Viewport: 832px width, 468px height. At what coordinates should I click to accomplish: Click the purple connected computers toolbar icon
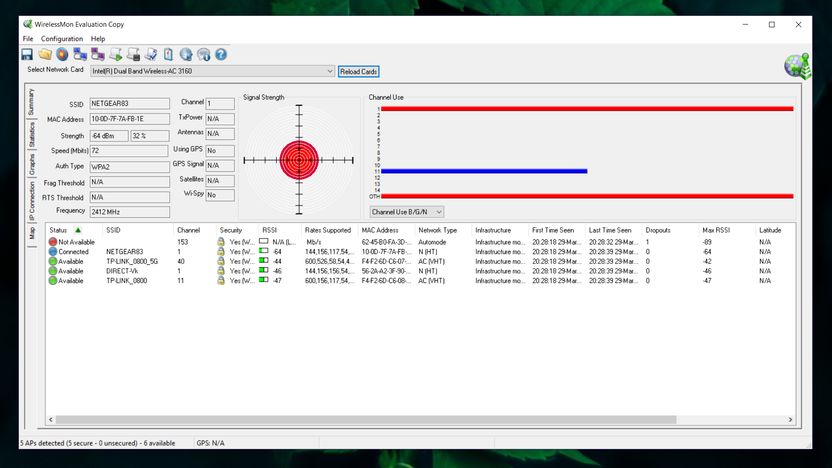click(x=98, y=54)
